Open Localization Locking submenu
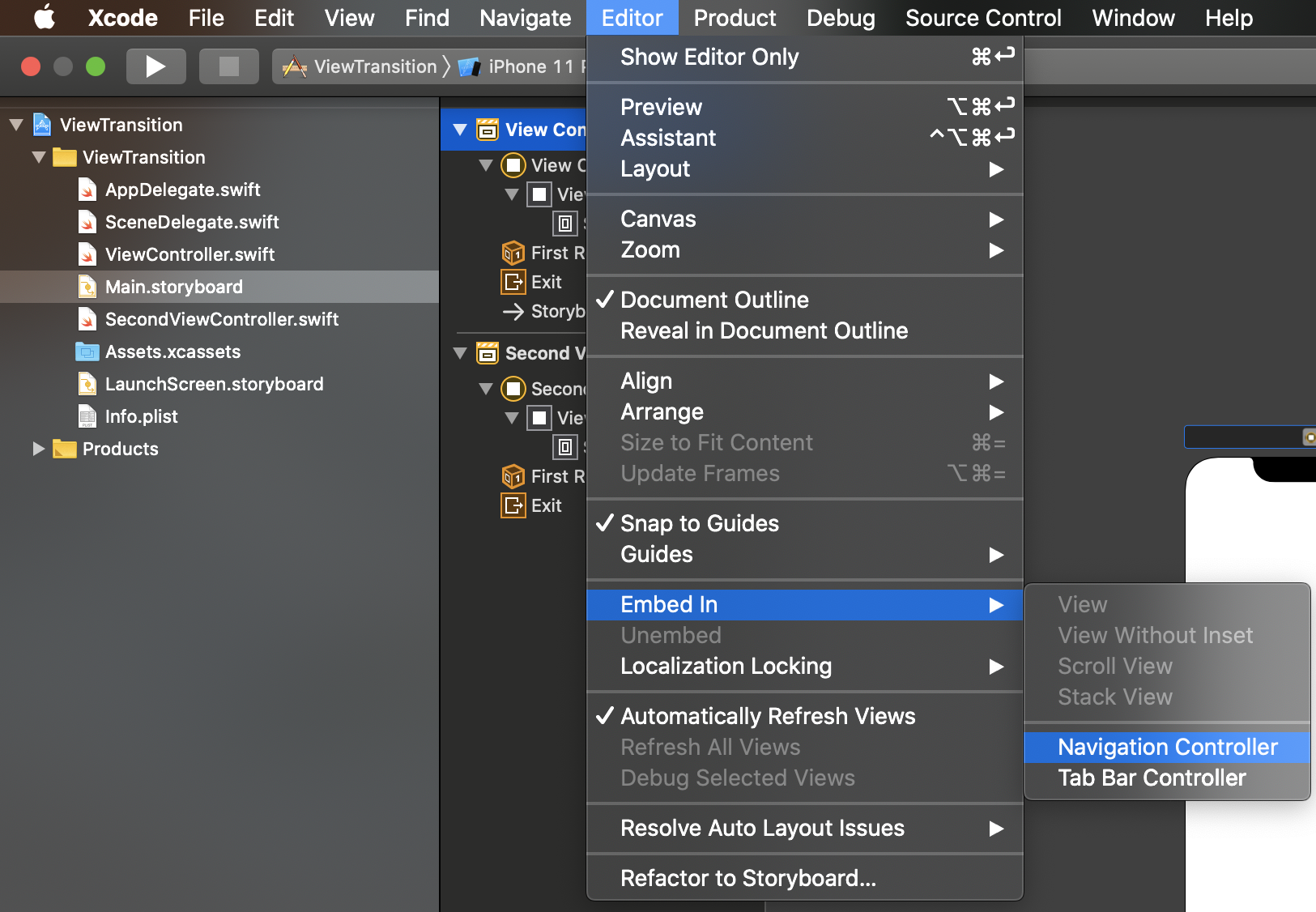The width and height of the screenshot is (1316, 912). pyautogui.click(x=805, y=666)
